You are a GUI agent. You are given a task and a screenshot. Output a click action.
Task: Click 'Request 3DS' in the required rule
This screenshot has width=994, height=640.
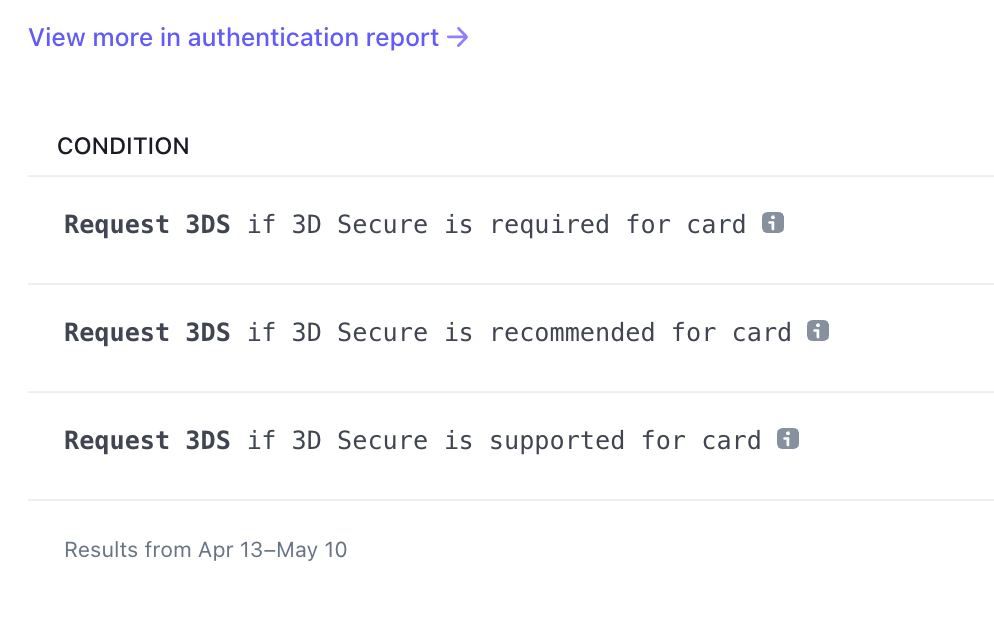147,225
